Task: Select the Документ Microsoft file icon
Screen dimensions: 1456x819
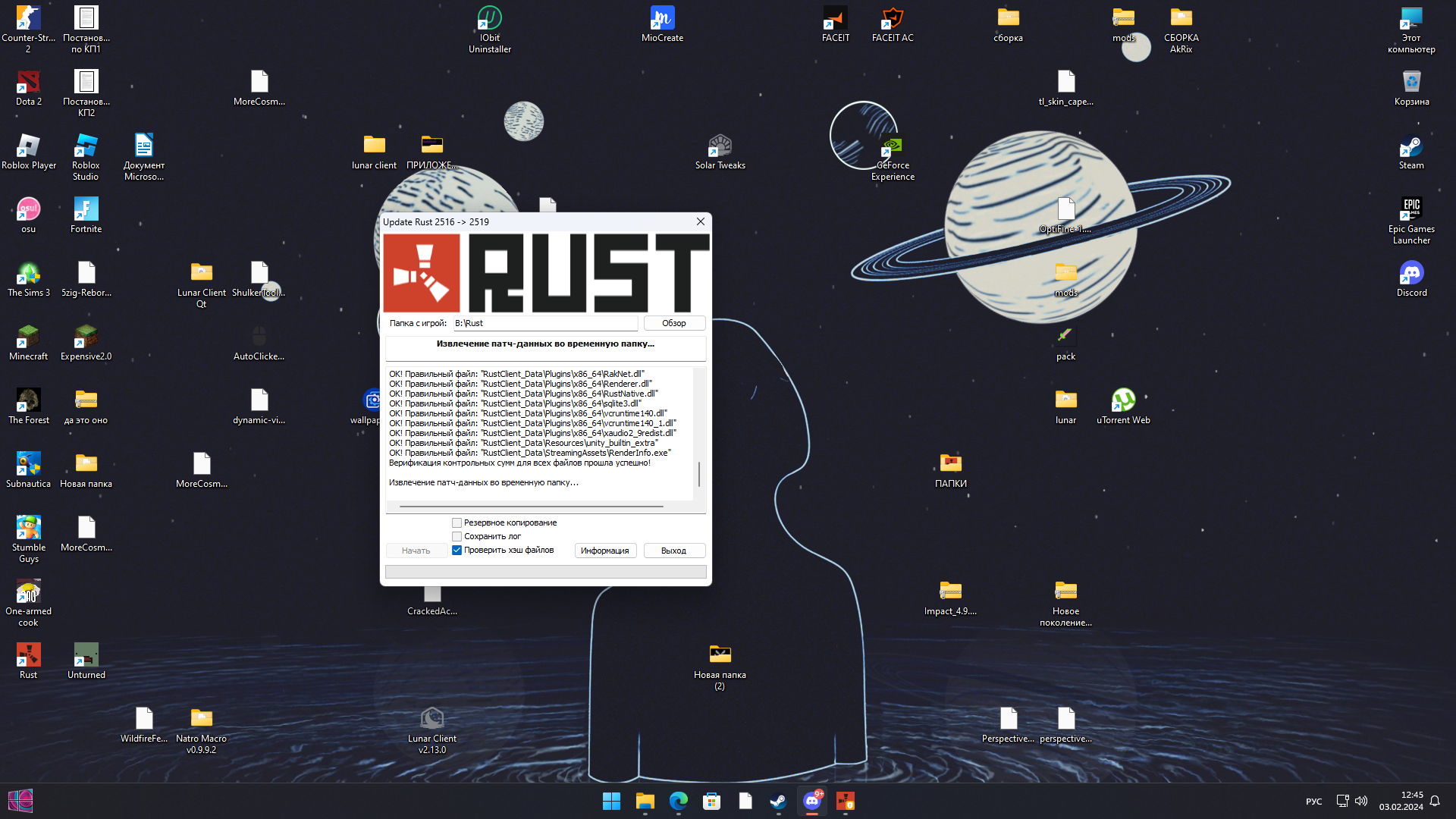Action: pyautogui.click(x=143, y=156)
